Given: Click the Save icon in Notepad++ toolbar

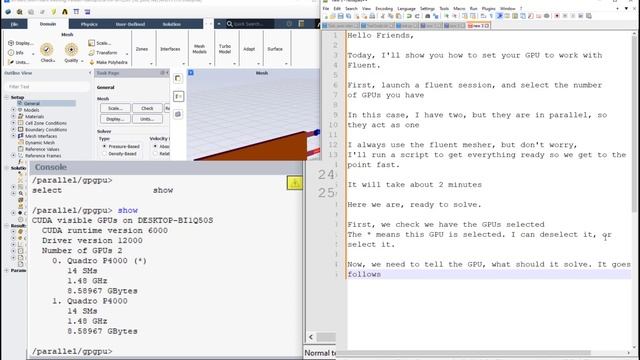Looking at the screenshot, I should coord(341,16).
